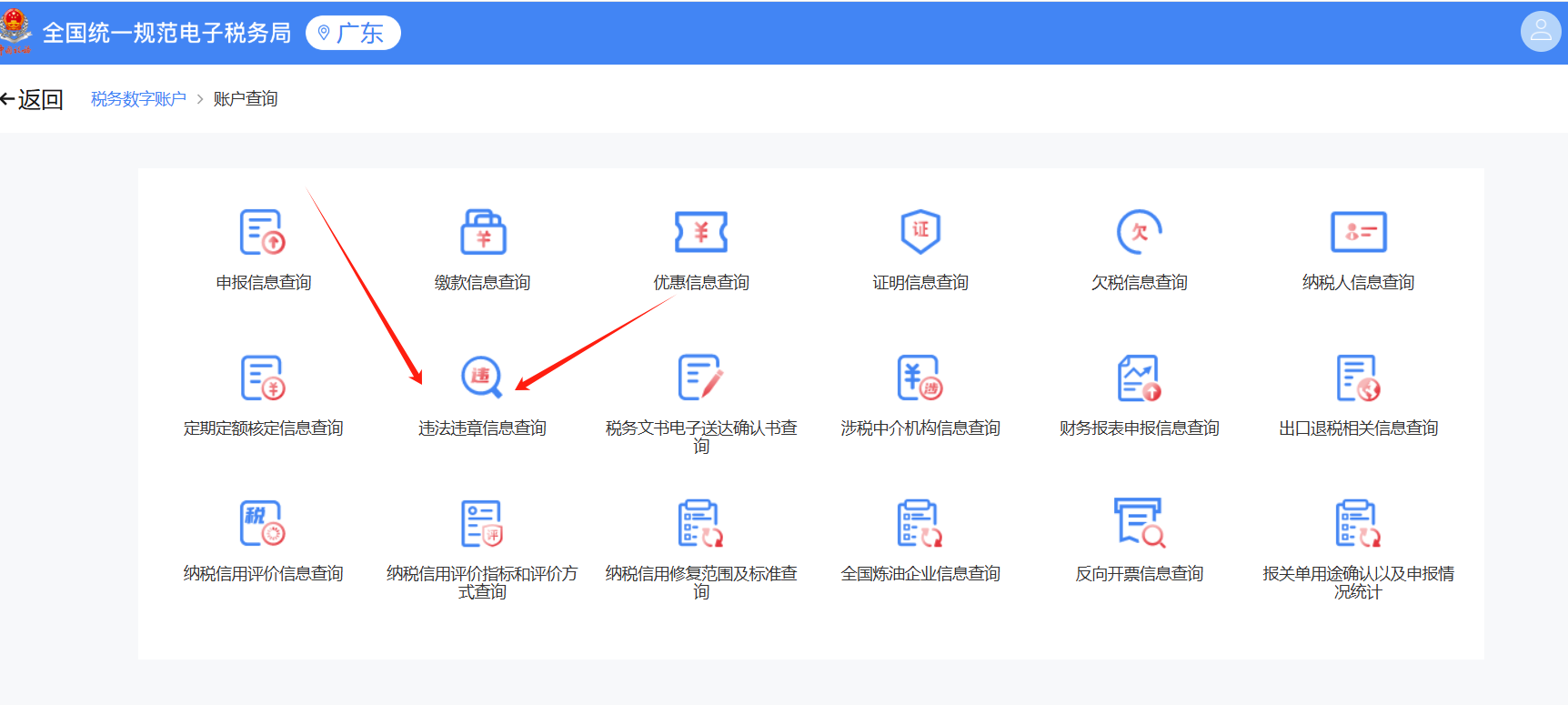
Task: Click the 证明信息查询 label
Action: [x=920, y=283]
